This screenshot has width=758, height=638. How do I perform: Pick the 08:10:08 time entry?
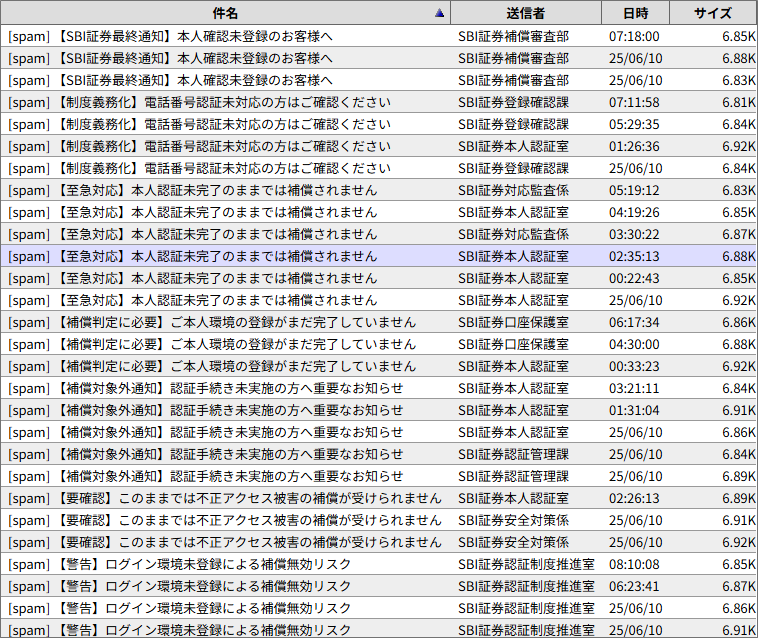[x=634, y=565]
